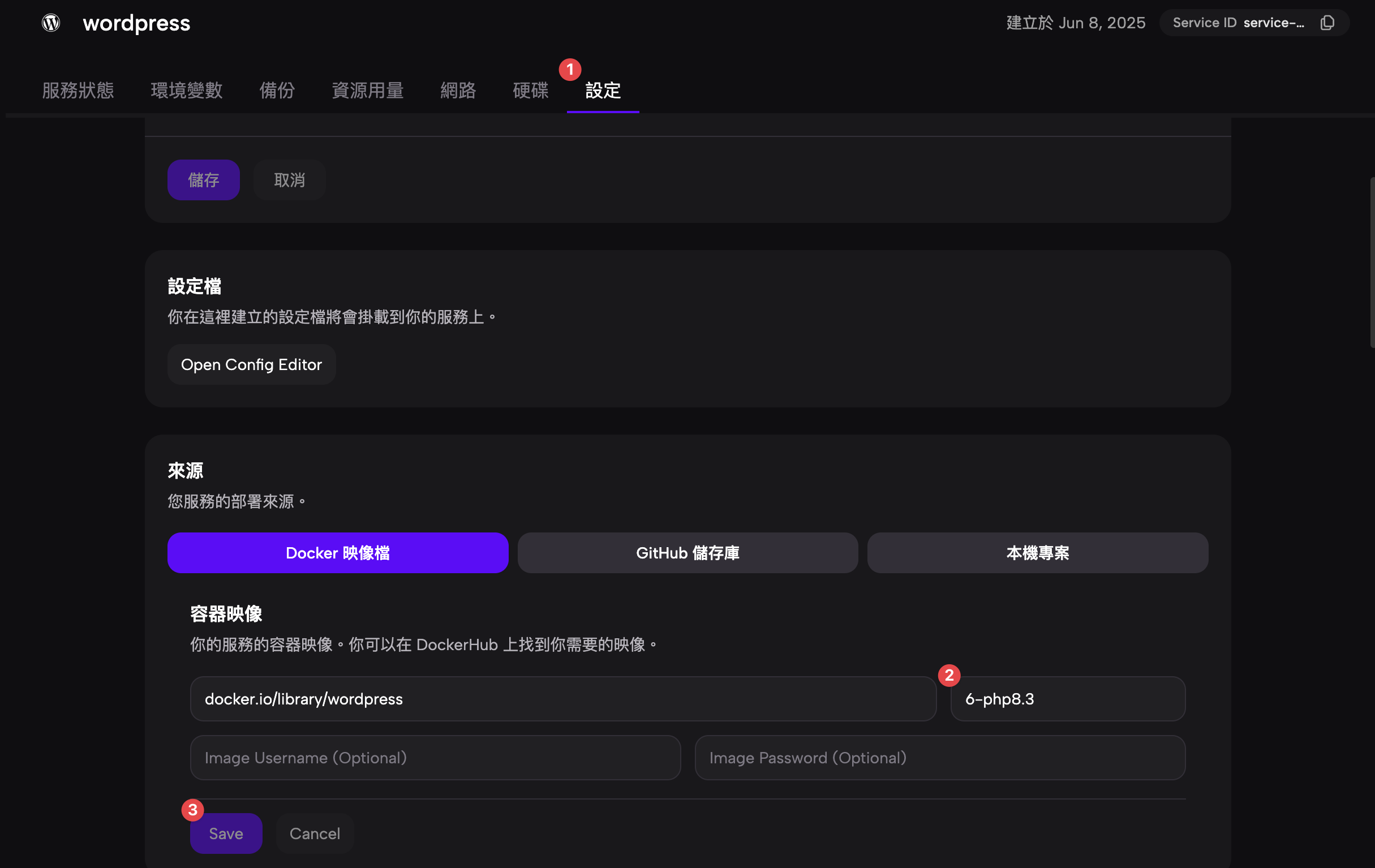Viewport: 1375px width, 868px height.
Task: Keep Docker 映像檔 as deployment source
Action: (337, 552)
